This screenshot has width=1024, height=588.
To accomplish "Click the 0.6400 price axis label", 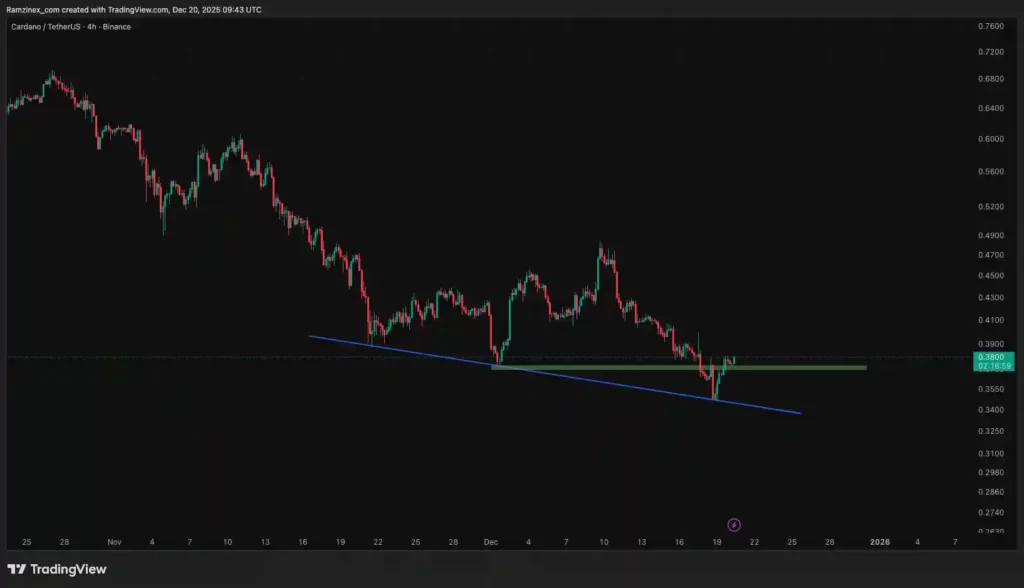I will tap(991, 108).
